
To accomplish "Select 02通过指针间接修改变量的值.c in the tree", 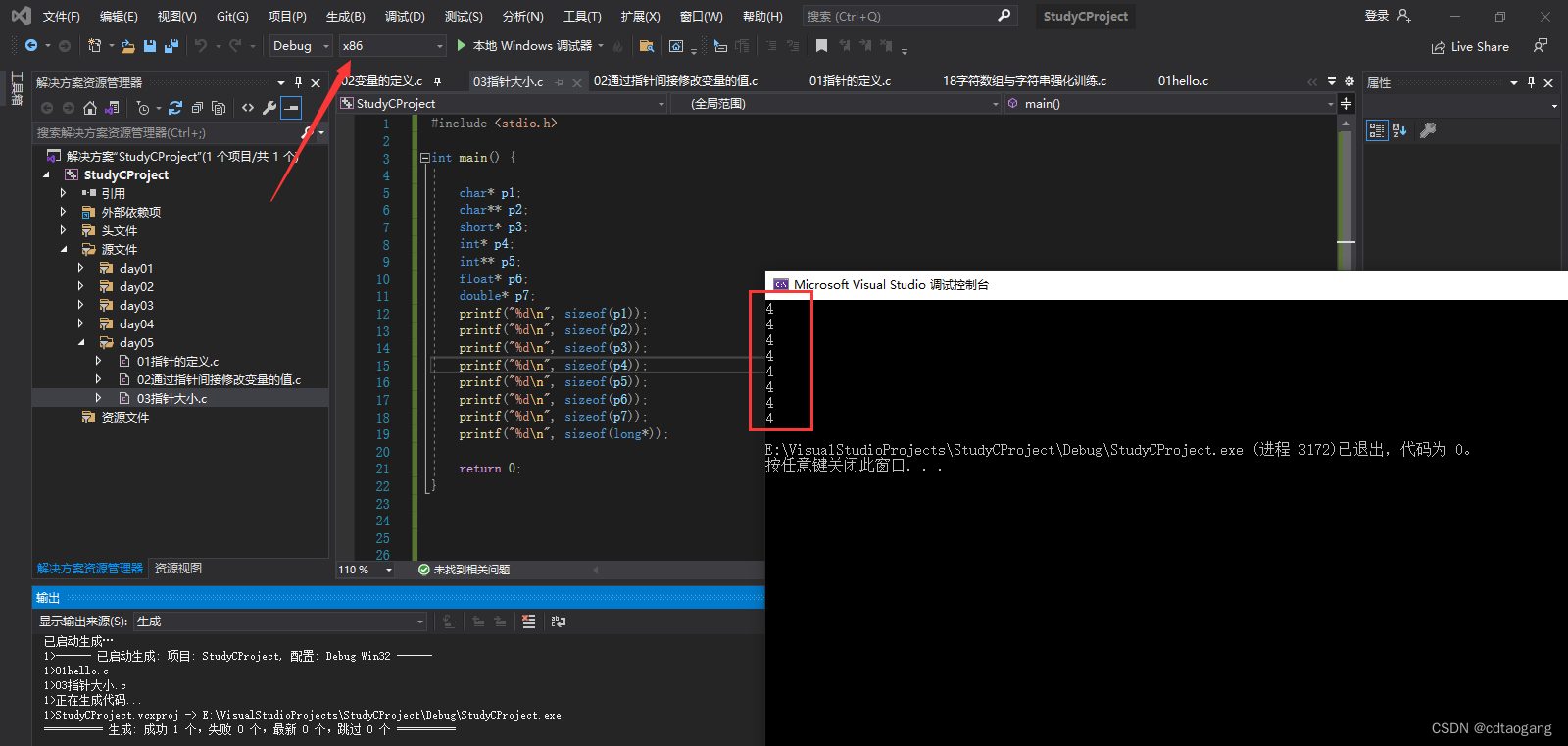I will click(x=219, y=379).
